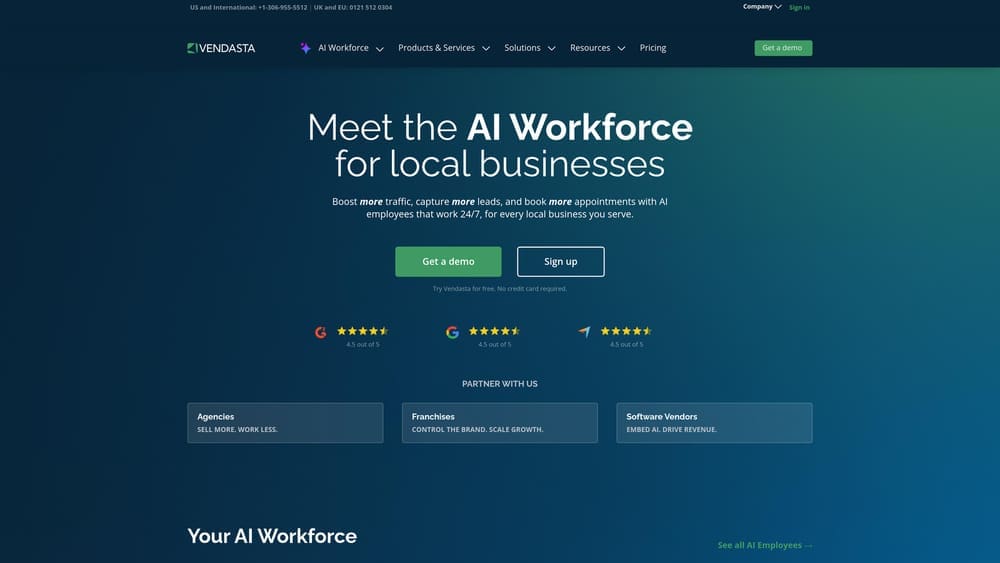
Task: Click the PARTNER WITH US label
Action: [x=500, y=384]
